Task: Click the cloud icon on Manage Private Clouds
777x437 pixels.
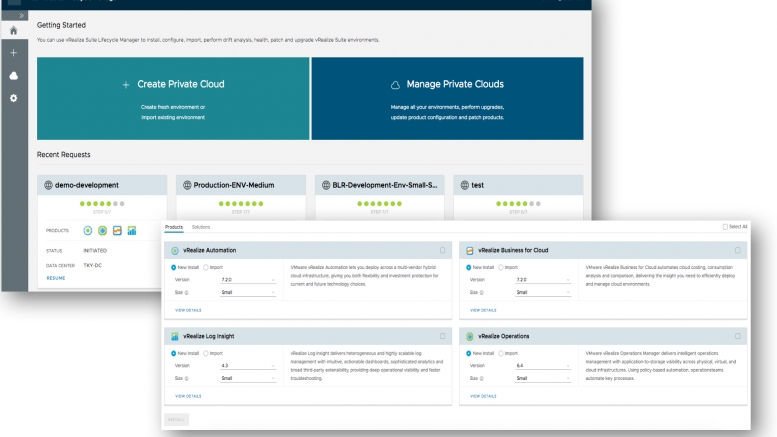Action: click(395, 85)
